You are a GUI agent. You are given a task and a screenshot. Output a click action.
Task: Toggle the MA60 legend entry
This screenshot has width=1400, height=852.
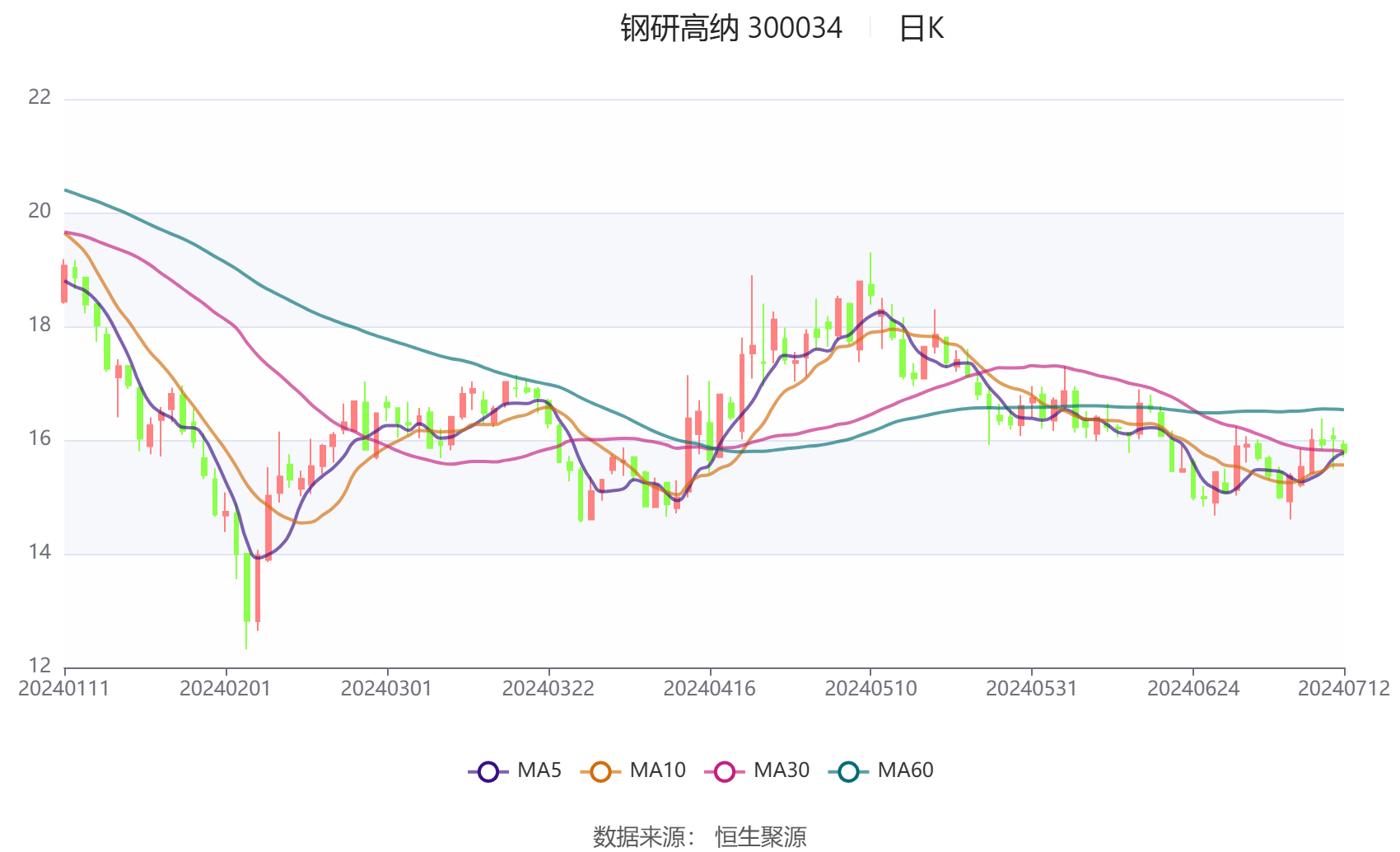[x=881, y=770]
